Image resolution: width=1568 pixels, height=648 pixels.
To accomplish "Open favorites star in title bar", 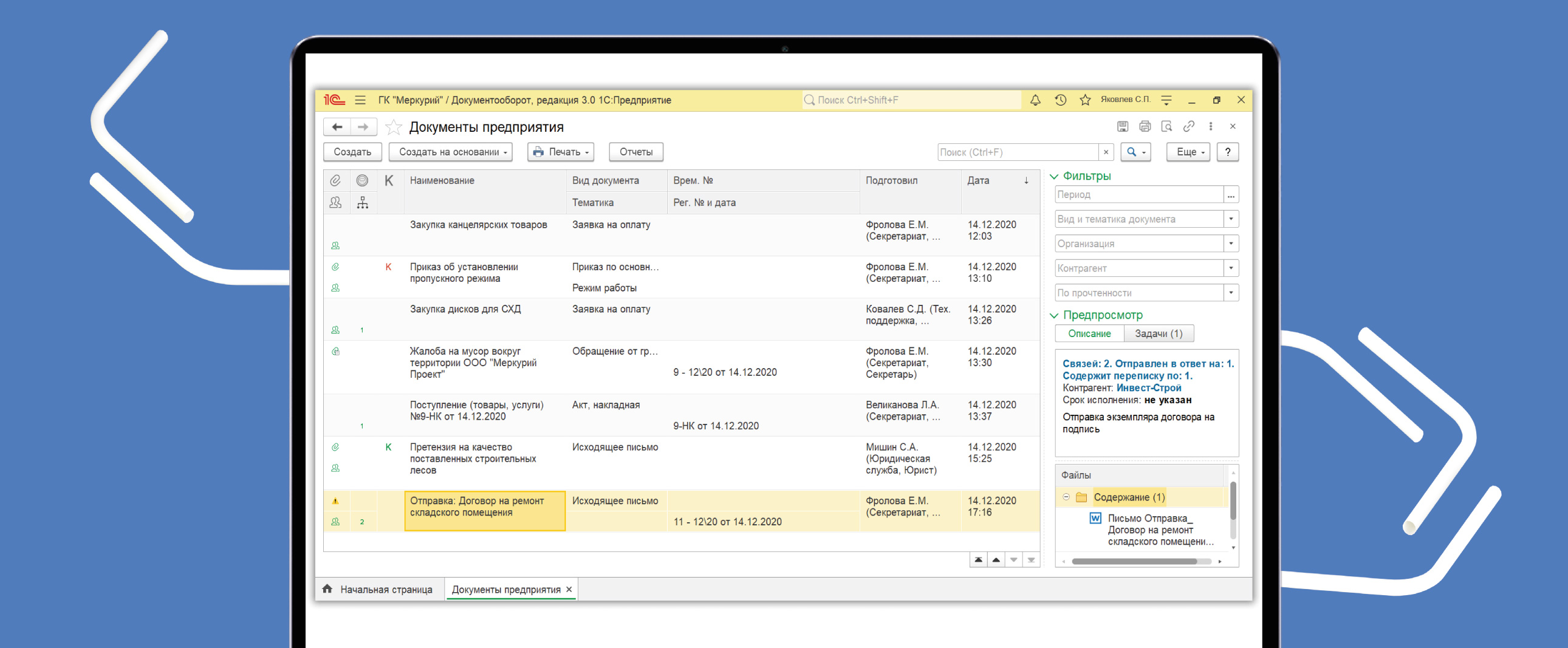I will (x=1084, y=100).
